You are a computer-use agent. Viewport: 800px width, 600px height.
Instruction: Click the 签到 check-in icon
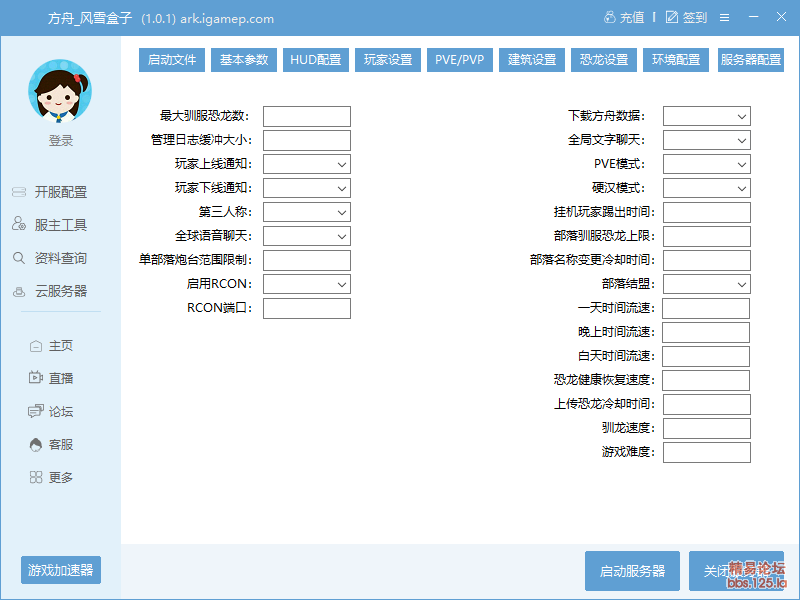click(x=672, y=18)
